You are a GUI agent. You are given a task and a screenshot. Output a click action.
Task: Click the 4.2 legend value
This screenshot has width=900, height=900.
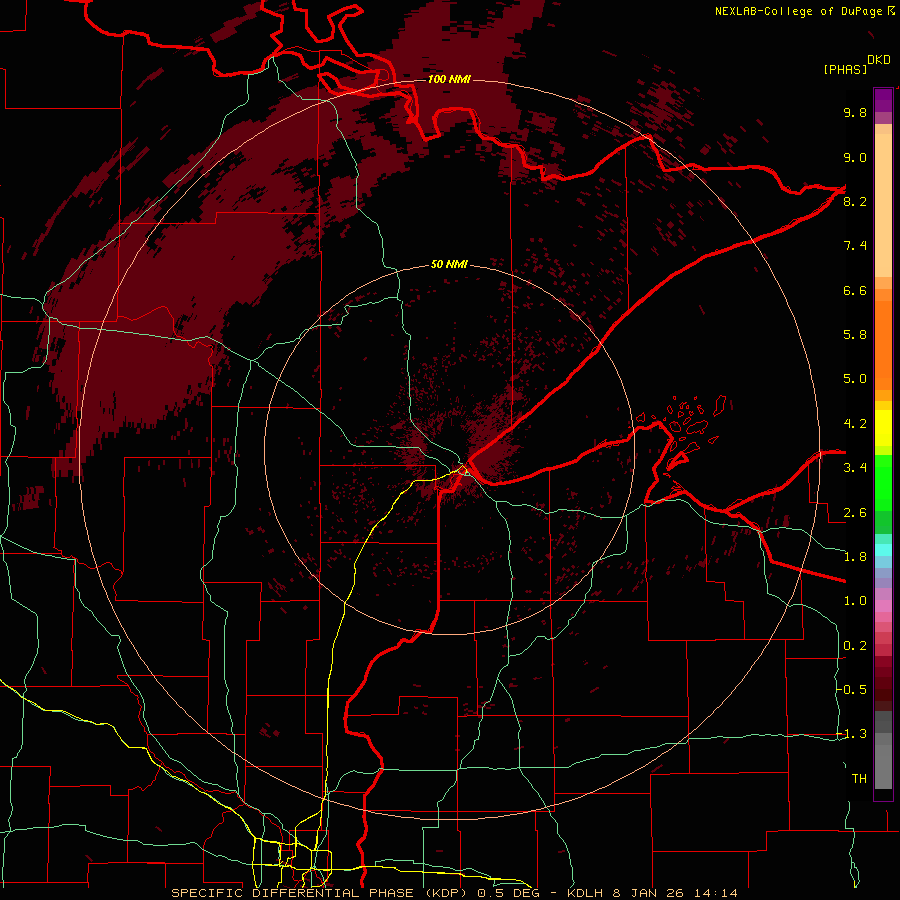click(855, 424)
